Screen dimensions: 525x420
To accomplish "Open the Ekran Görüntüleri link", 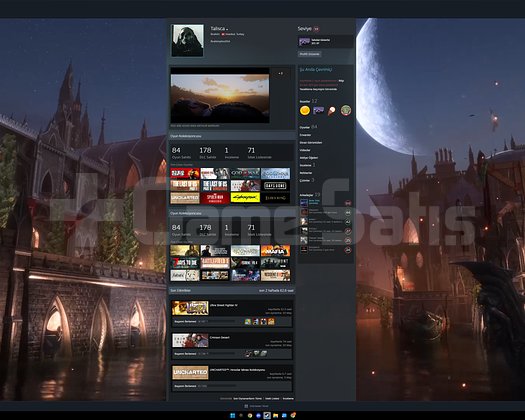I will point(311,143).
